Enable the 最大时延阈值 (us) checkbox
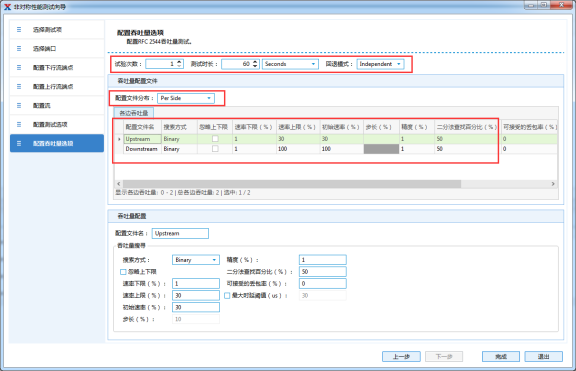Screen dimensions: 576x371 click(227, 295)
